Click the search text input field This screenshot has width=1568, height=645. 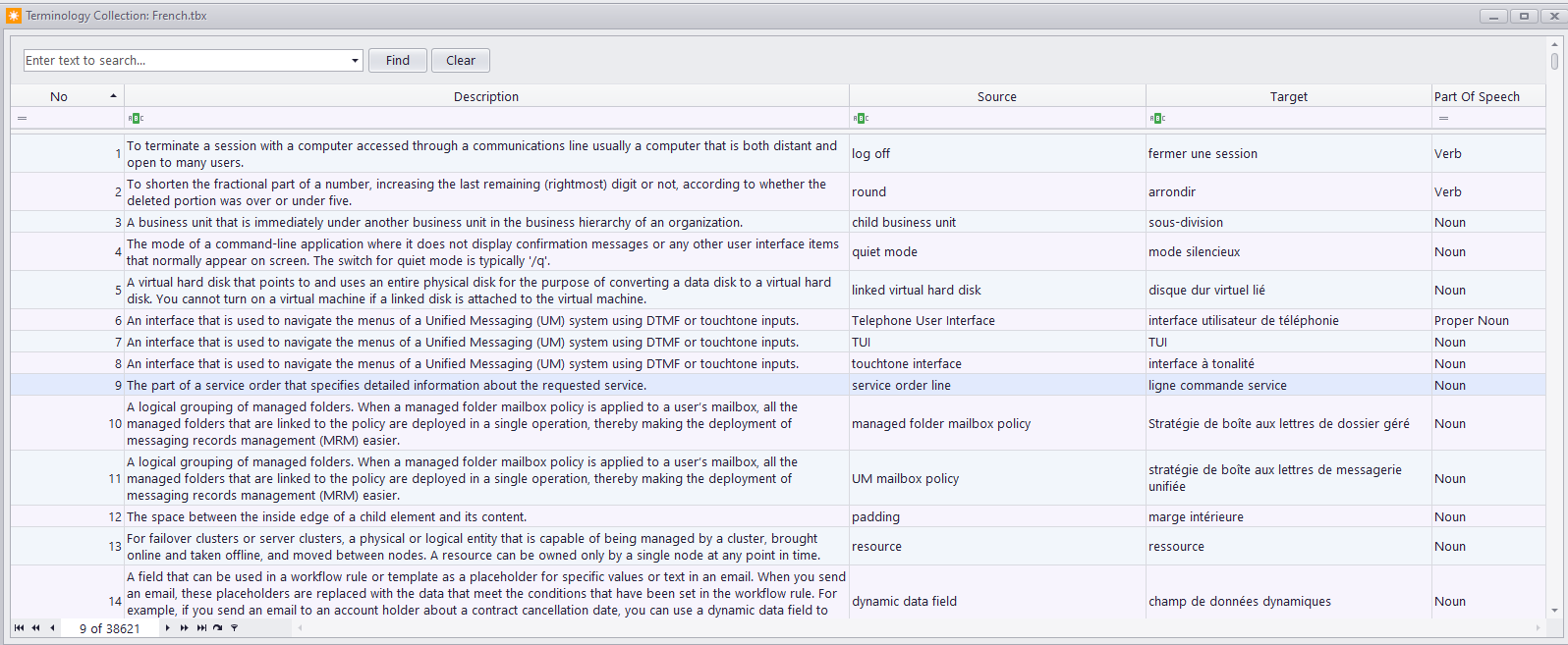click(x=187, y=61)
